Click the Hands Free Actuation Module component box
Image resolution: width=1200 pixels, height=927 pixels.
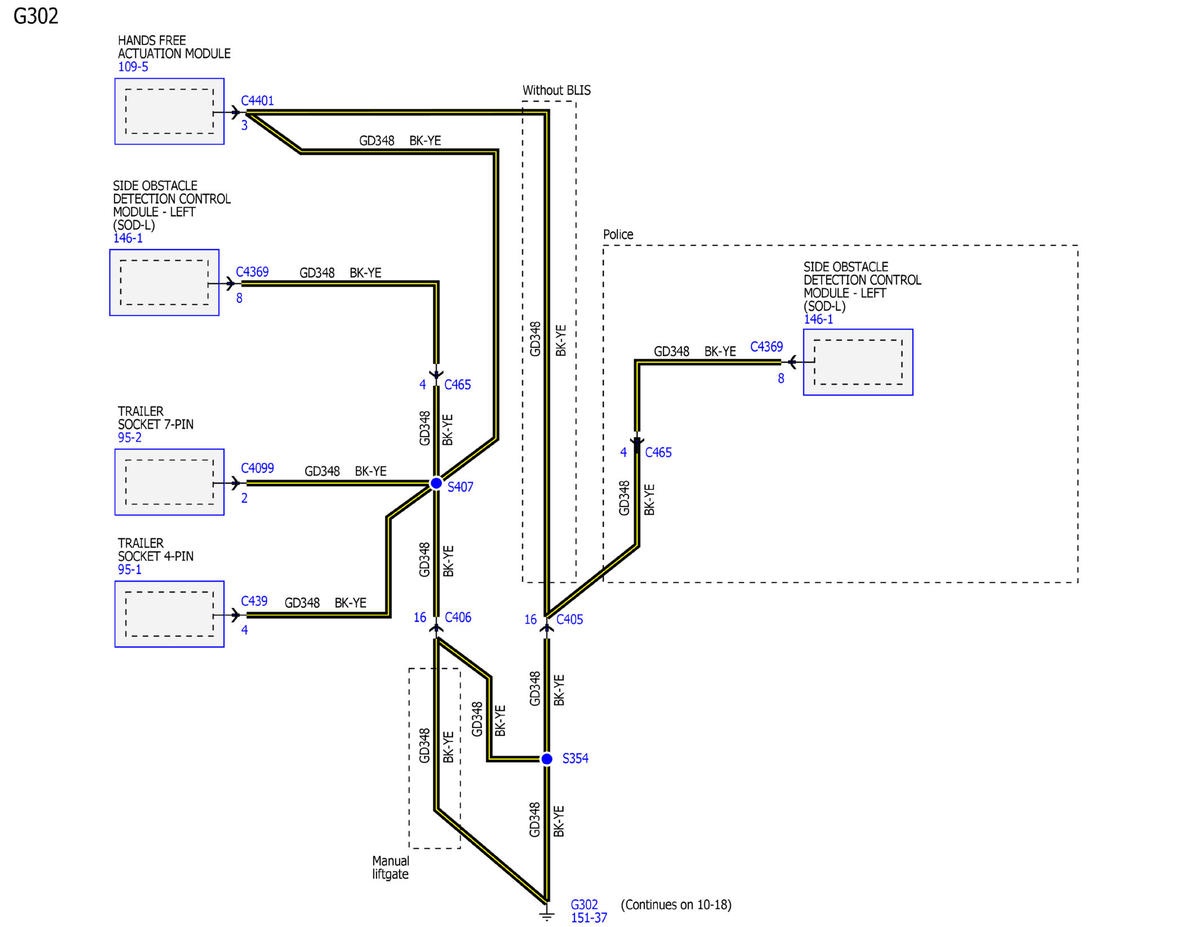click(168, 111)
